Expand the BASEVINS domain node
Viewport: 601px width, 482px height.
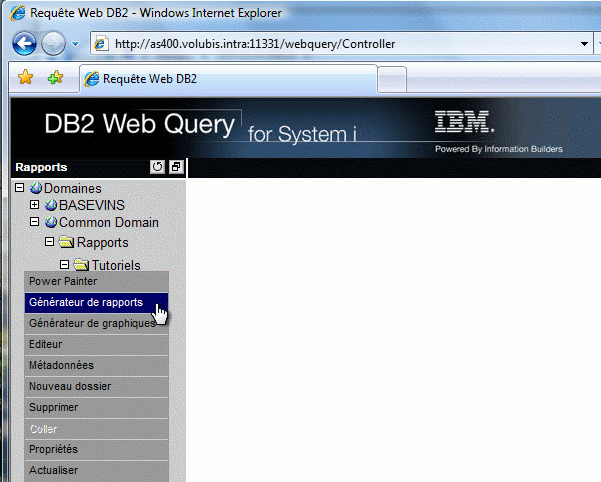click(34, 205)
